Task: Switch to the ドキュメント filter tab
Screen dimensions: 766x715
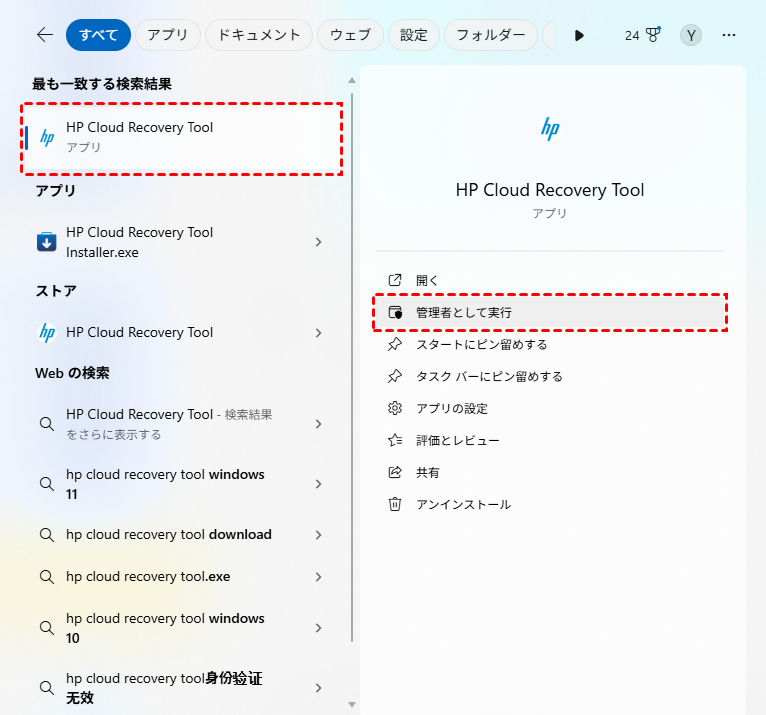Action: (x=258, y=35)
